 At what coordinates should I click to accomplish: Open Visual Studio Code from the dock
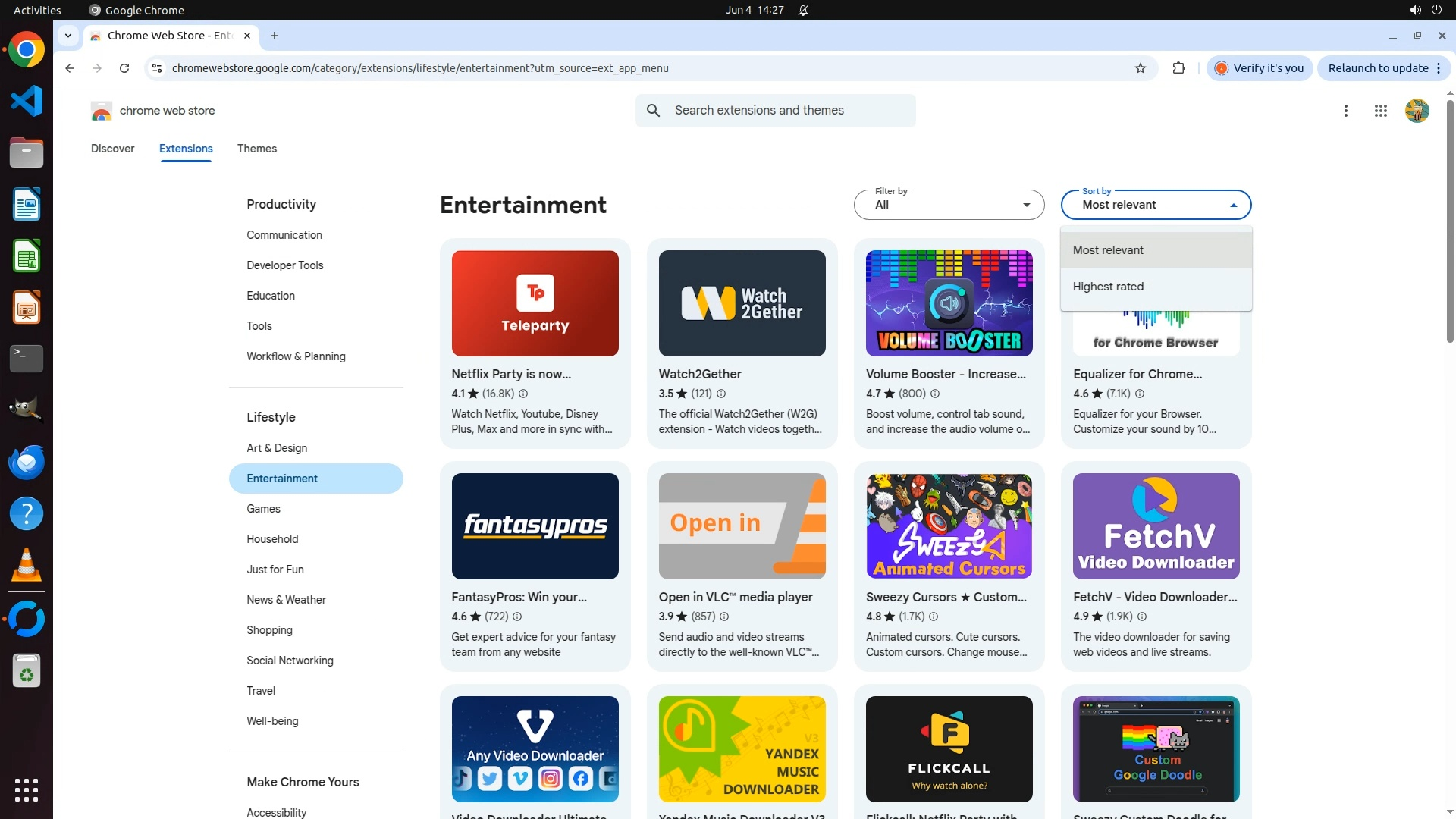pos(27,101)
